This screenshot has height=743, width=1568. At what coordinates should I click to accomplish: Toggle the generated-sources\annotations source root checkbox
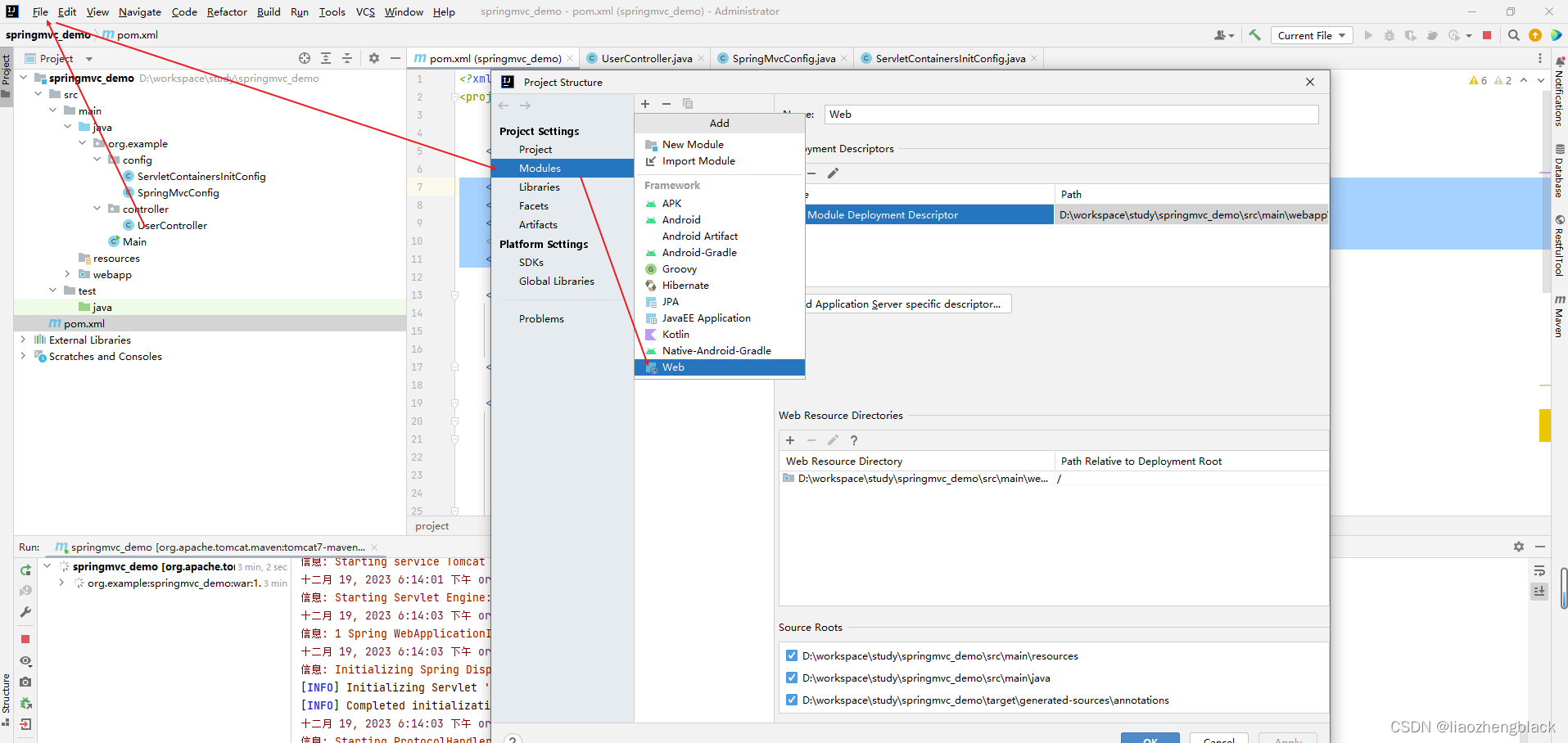pos(792,700)
